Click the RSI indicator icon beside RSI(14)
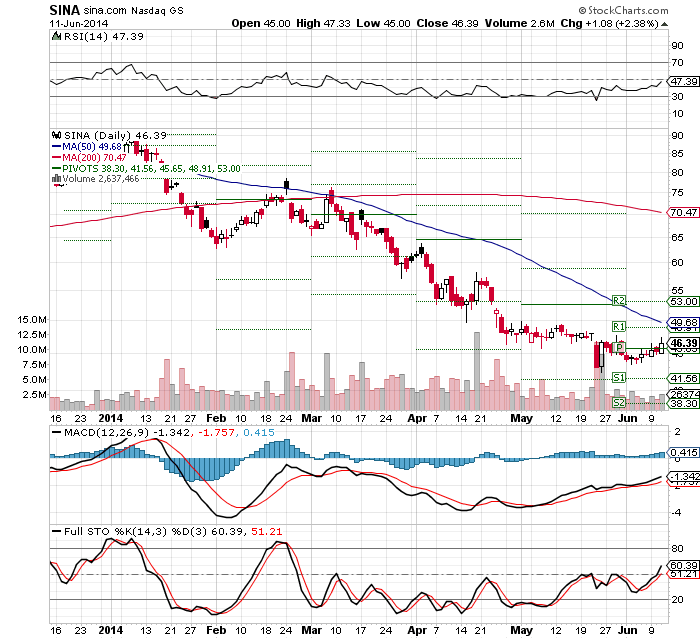Viewport: 700px width, 639px height. [56, 36]
